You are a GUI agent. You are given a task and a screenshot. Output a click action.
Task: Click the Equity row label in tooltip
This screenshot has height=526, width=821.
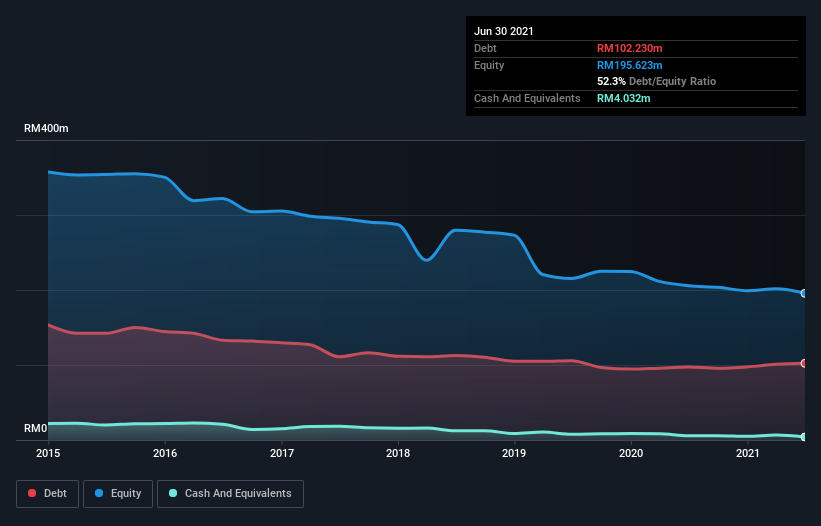point(489,65)
